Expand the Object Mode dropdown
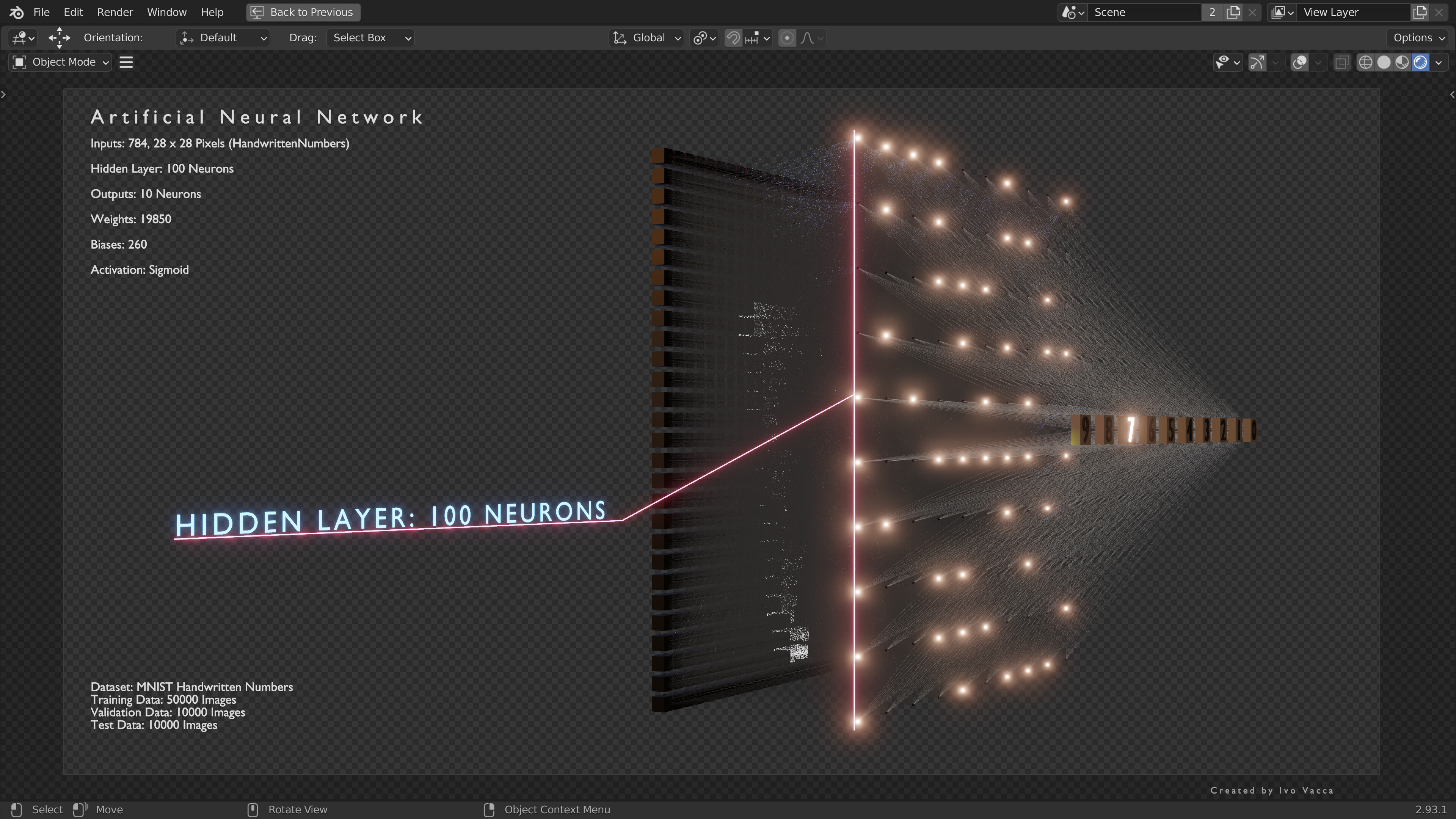Screen dimensions: 1456x819 click(x=59, y=62)
